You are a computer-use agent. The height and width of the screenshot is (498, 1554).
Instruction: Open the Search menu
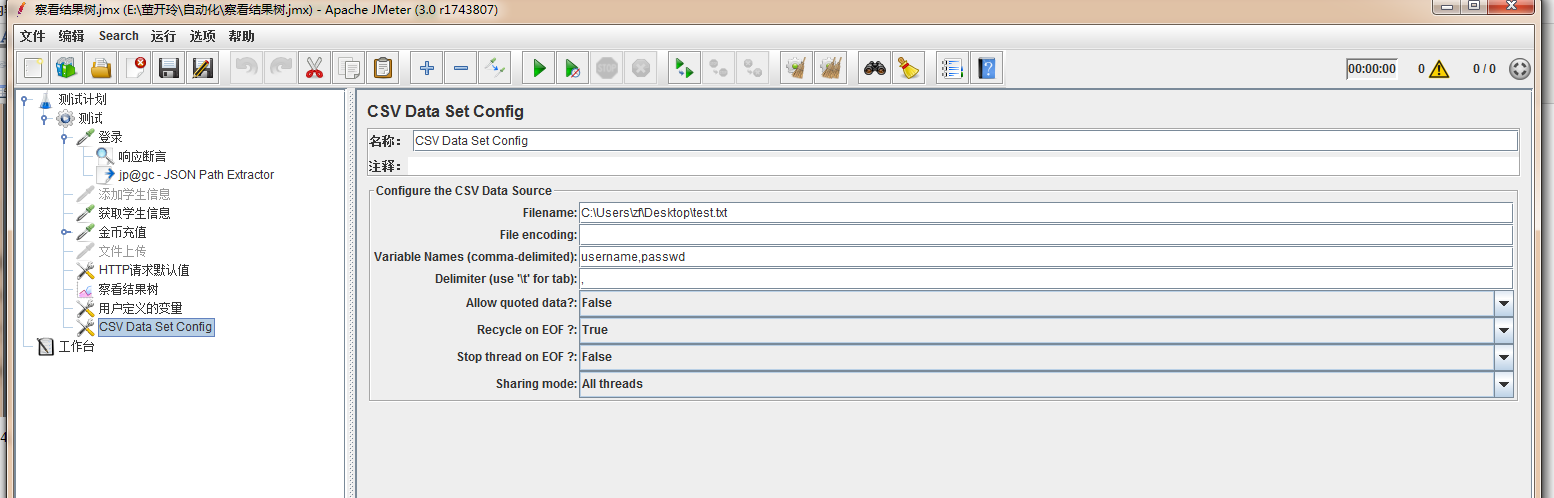118,36
